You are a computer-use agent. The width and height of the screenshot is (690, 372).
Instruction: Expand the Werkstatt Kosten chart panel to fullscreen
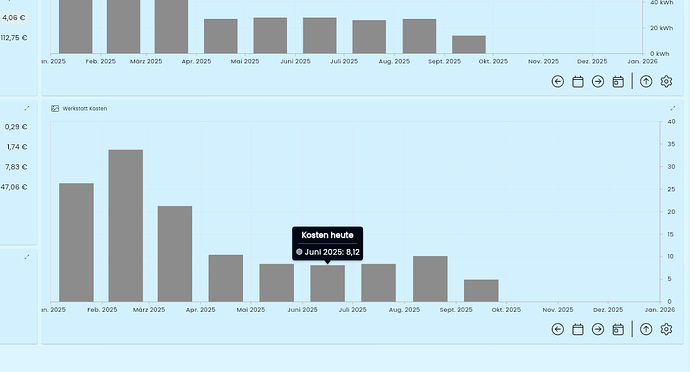click(672, 108)
